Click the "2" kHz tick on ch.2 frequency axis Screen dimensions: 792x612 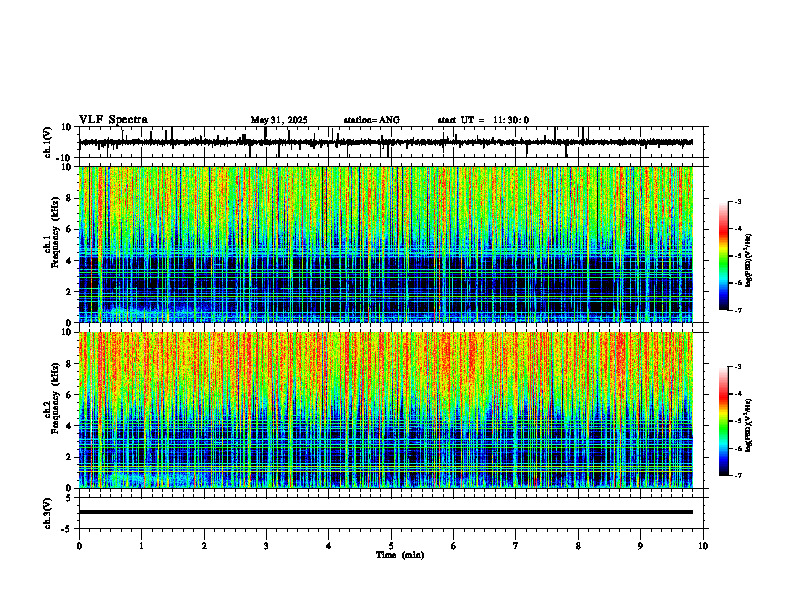(70, 457)
